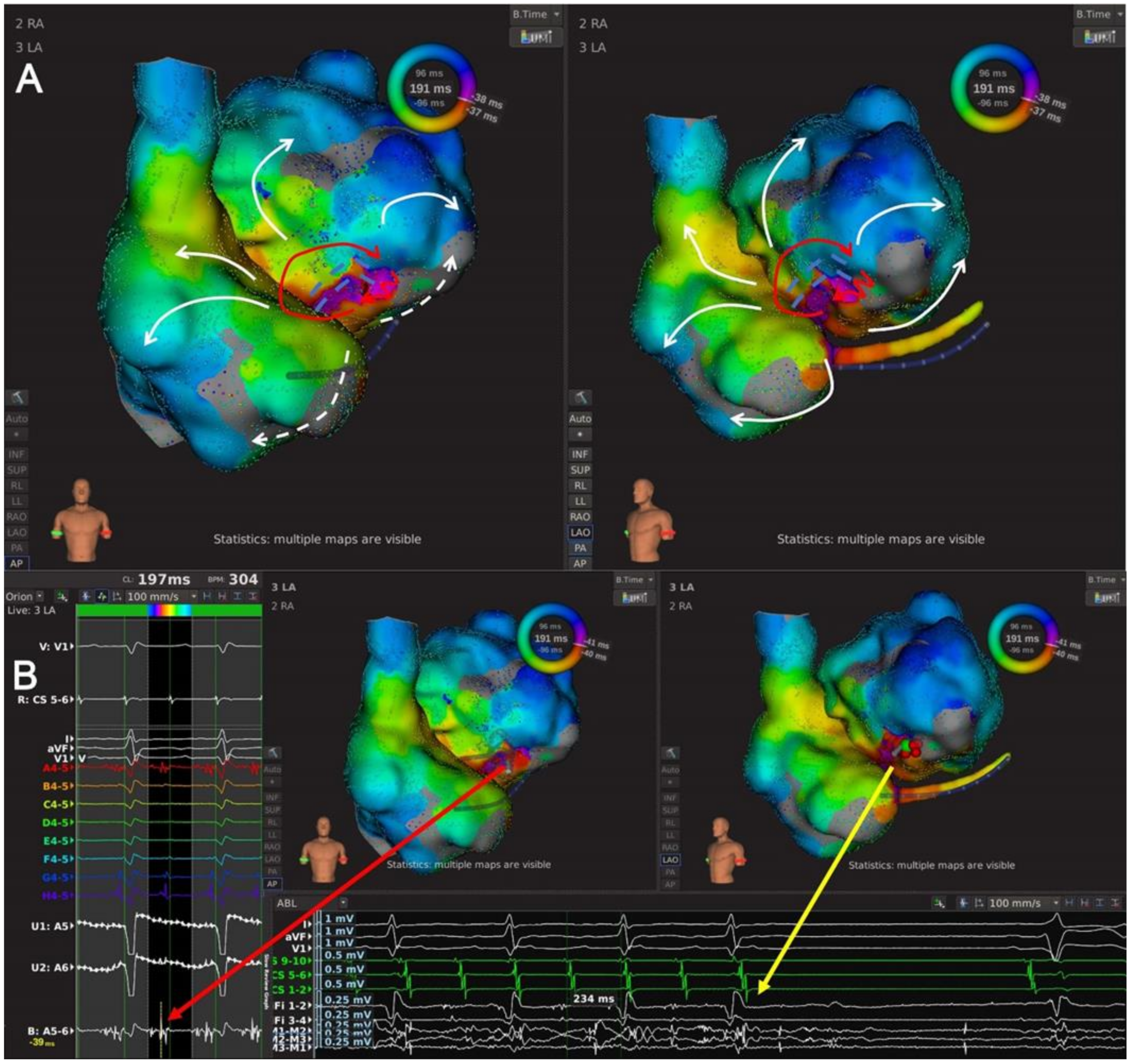This screenshot has height=1064, width=1130.
Task: Click the first horizontal caliper icon in Orion toolbar
Action: click(x=207, y=596)
